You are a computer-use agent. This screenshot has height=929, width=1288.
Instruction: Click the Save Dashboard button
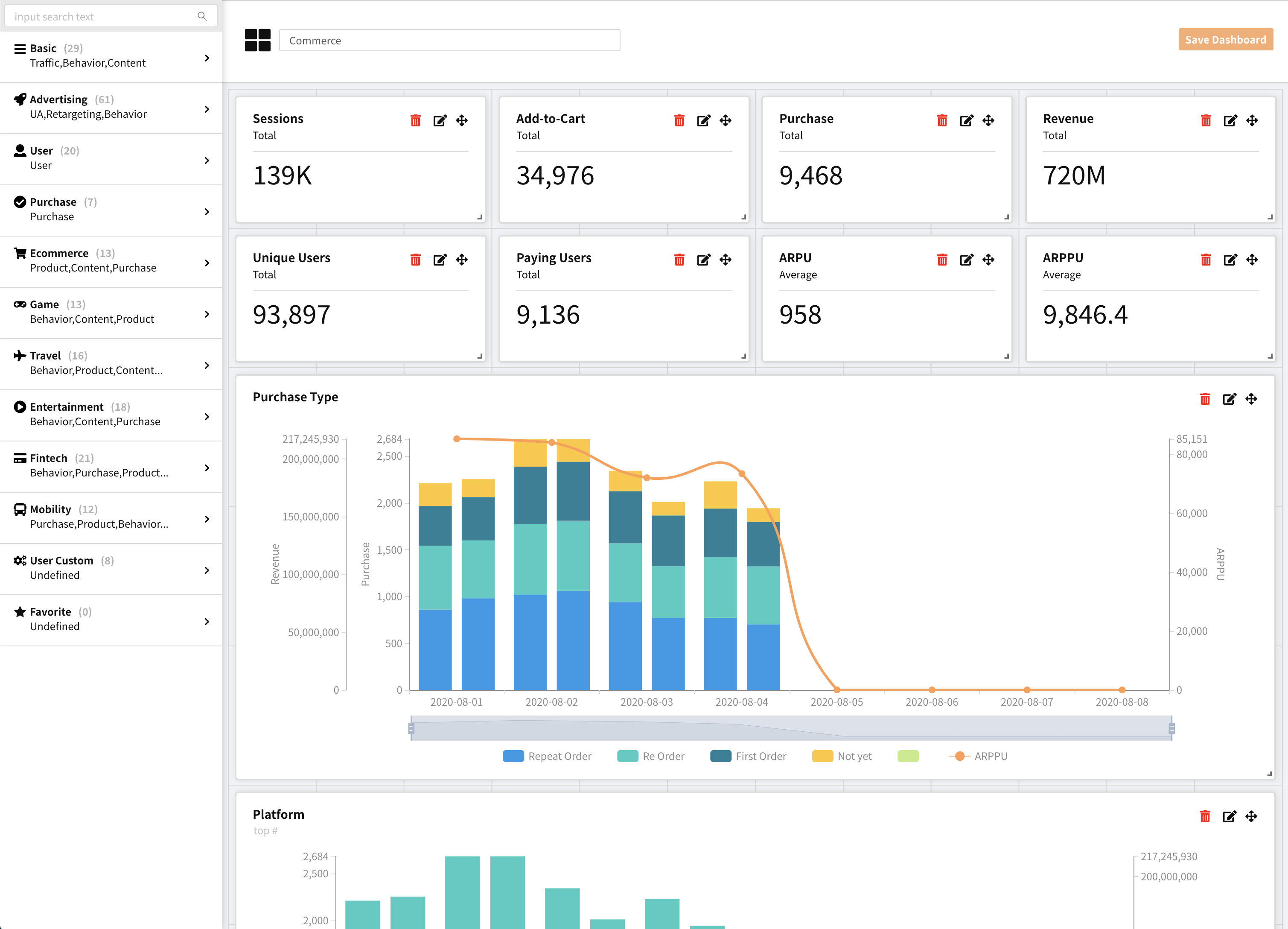[1225, 40]
